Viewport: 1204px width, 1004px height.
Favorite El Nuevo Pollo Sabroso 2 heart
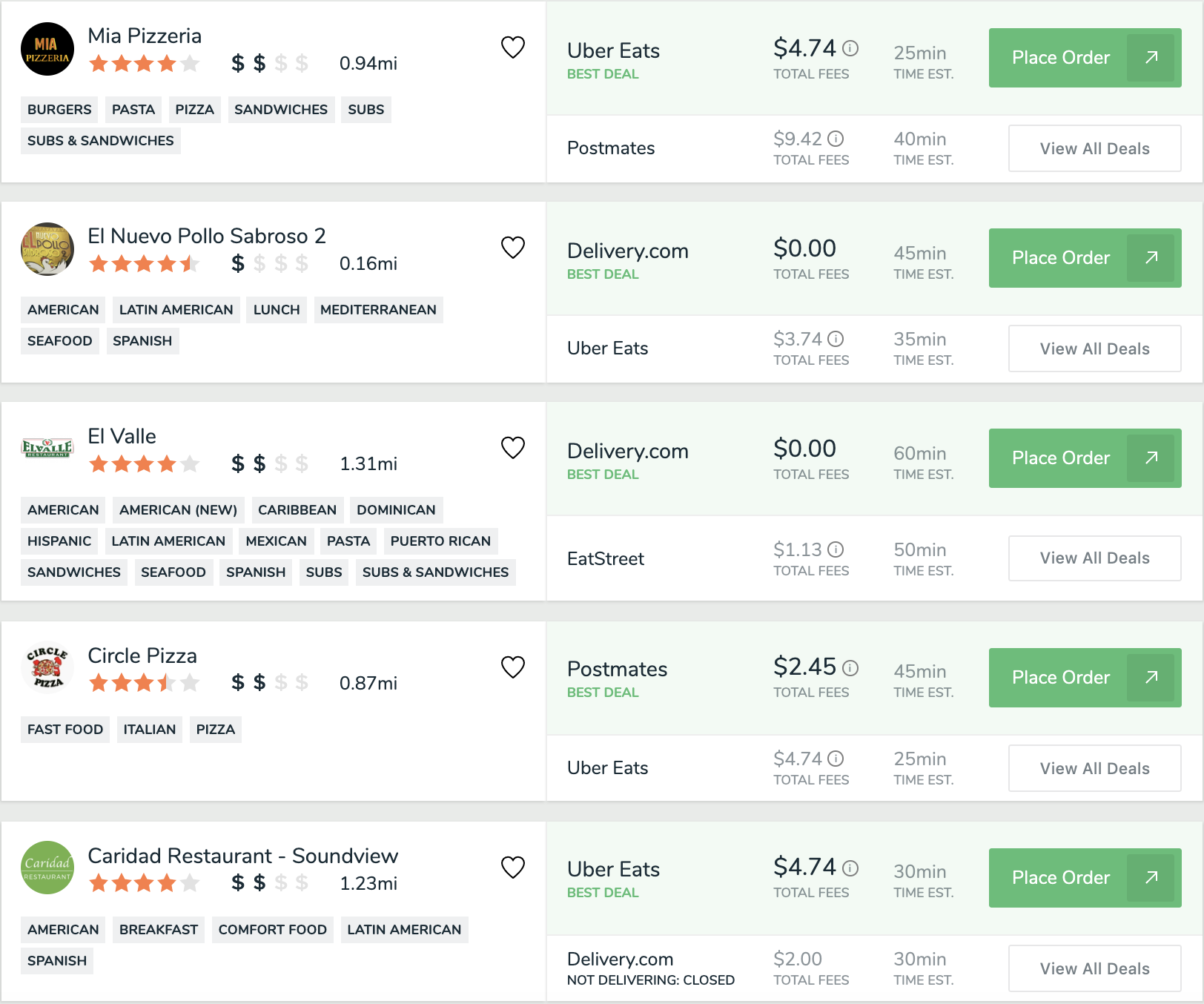coord(513,248)
